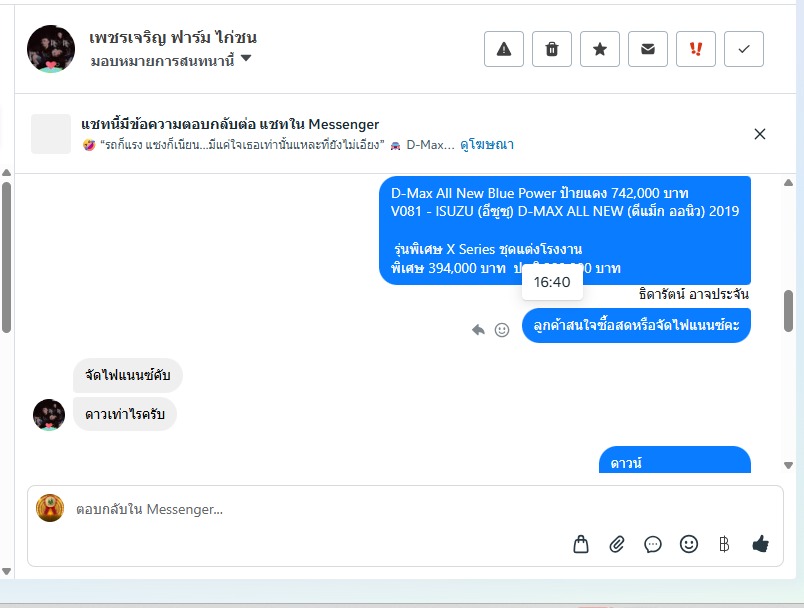Image resolution: width=804 pixels, height=608 pixels.
Task: Click left panel scroll down arrow
Action: point(6,571)
